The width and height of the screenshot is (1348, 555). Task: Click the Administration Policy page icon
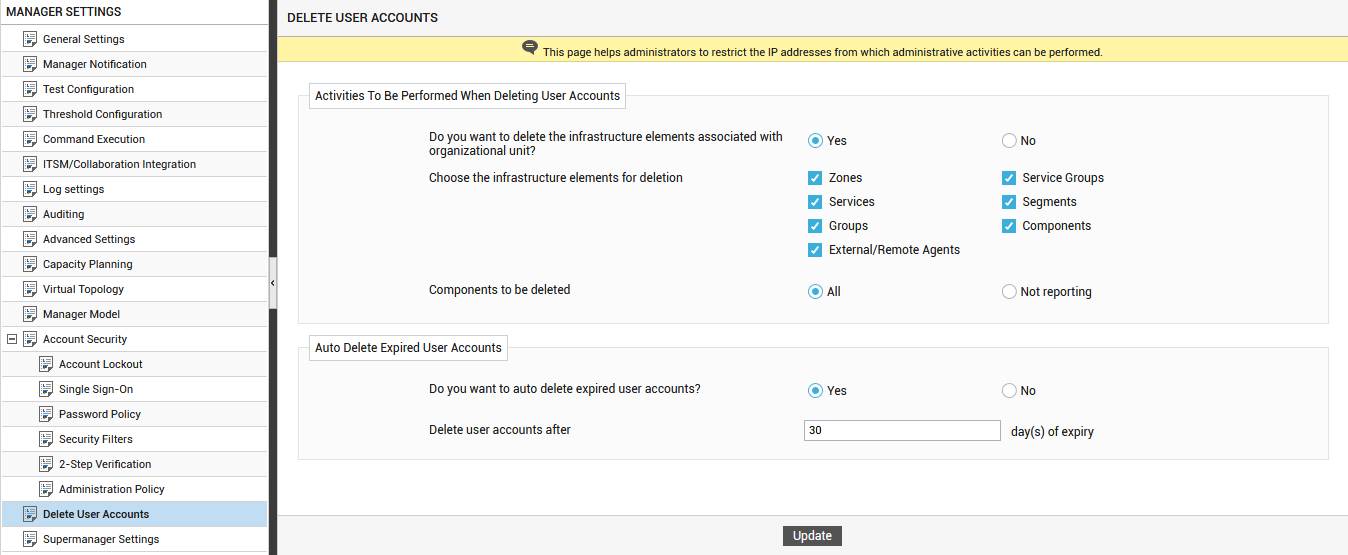(x=46, y=489)
